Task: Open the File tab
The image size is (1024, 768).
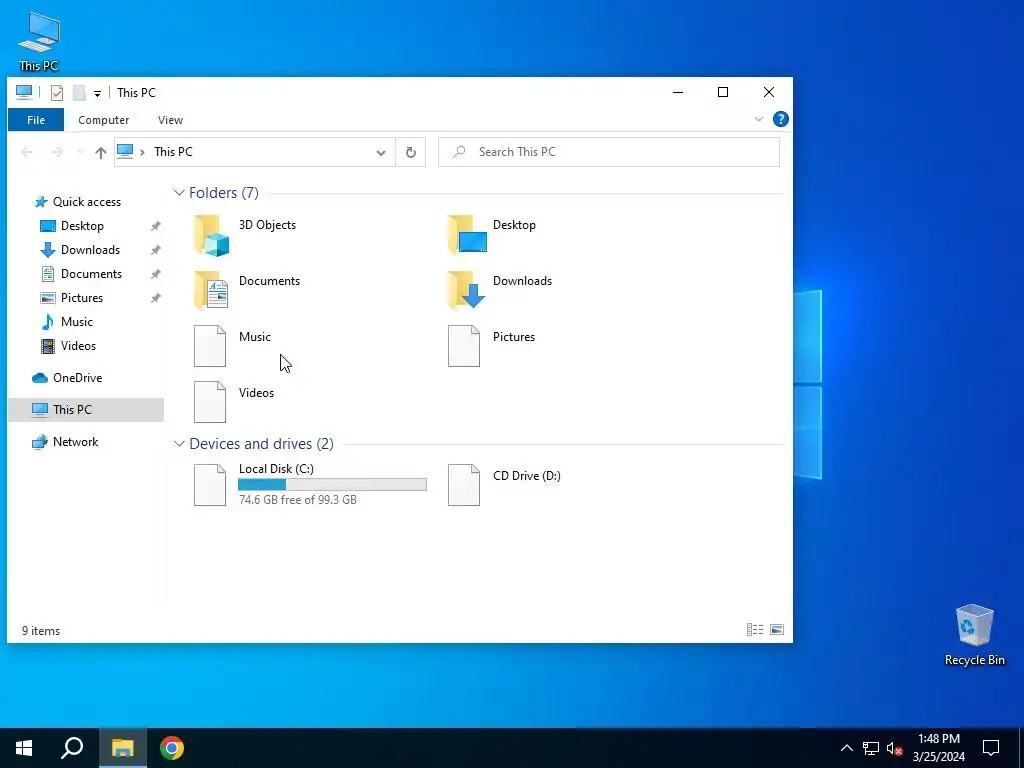Action: pos(36,120)
